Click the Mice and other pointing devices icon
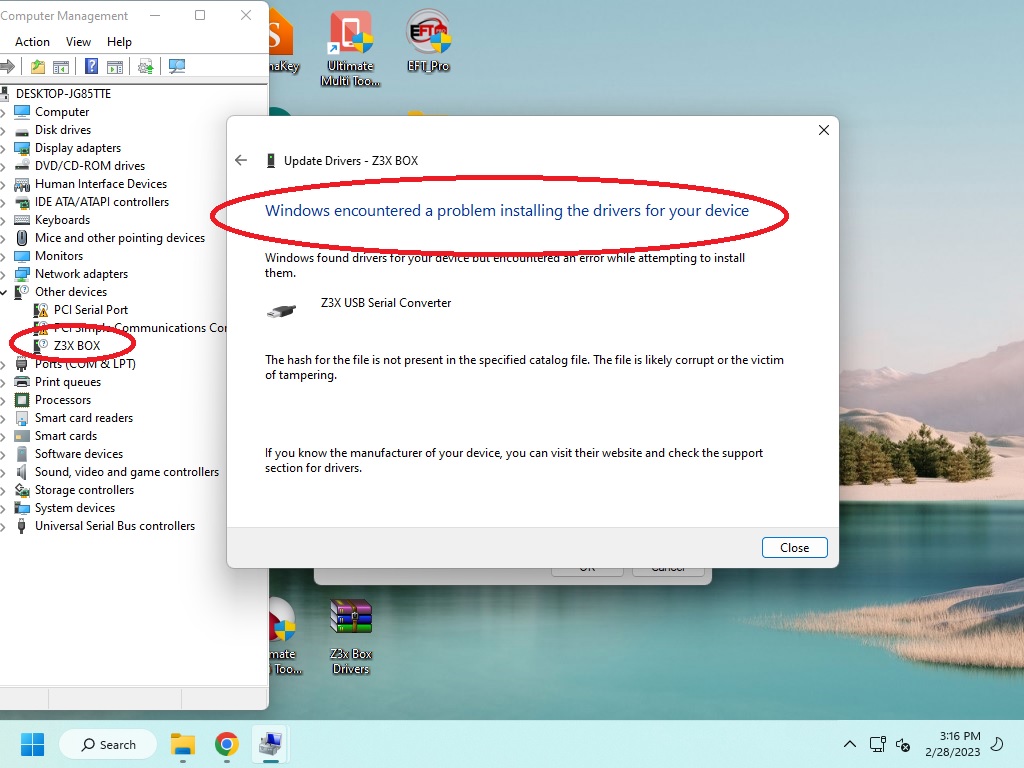 point(22,238)
